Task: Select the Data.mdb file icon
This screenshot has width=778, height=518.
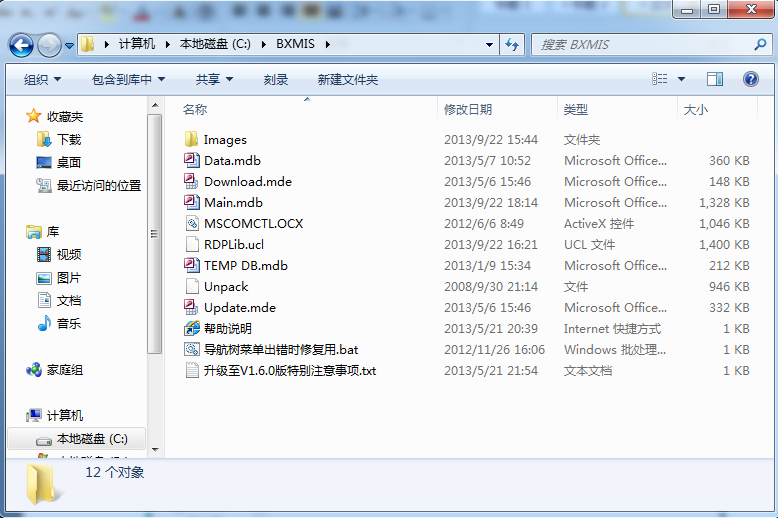Action: tap(192, 160)
